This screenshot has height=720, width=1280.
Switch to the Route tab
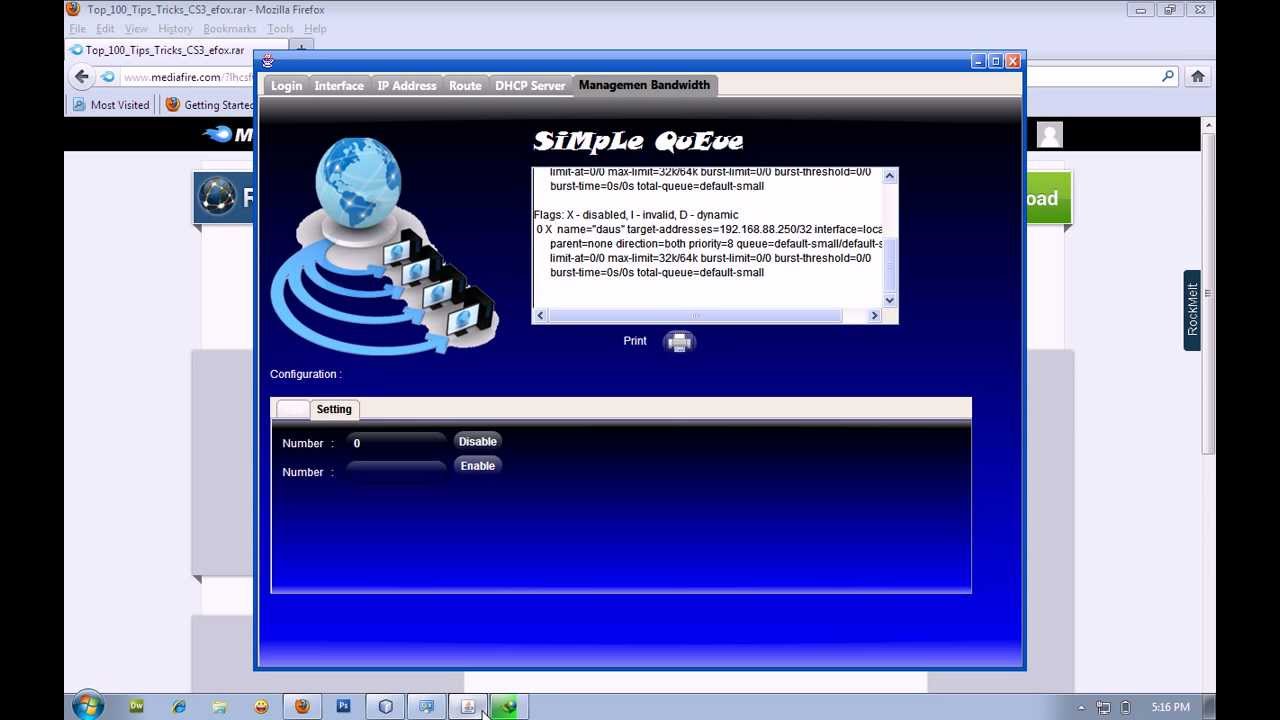465,86
